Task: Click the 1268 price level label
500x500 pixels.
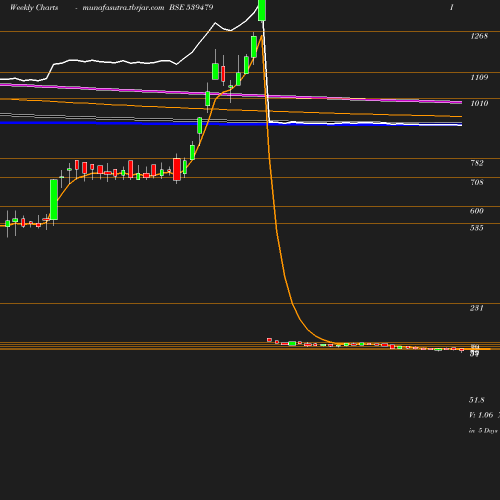Action: (x=479, y=36)
